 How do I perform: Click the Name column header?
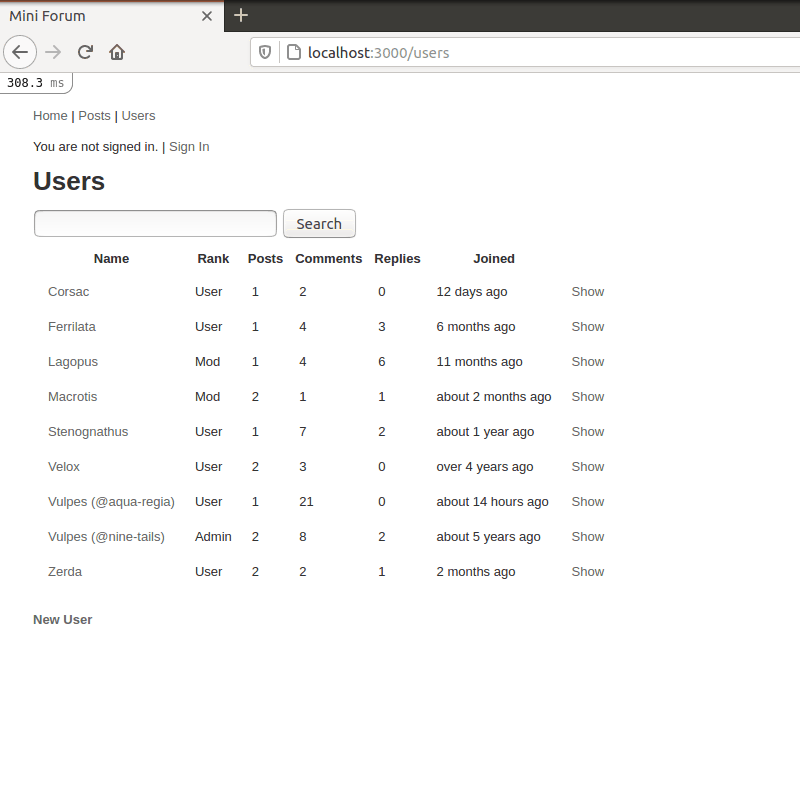[x=111, y=259]
